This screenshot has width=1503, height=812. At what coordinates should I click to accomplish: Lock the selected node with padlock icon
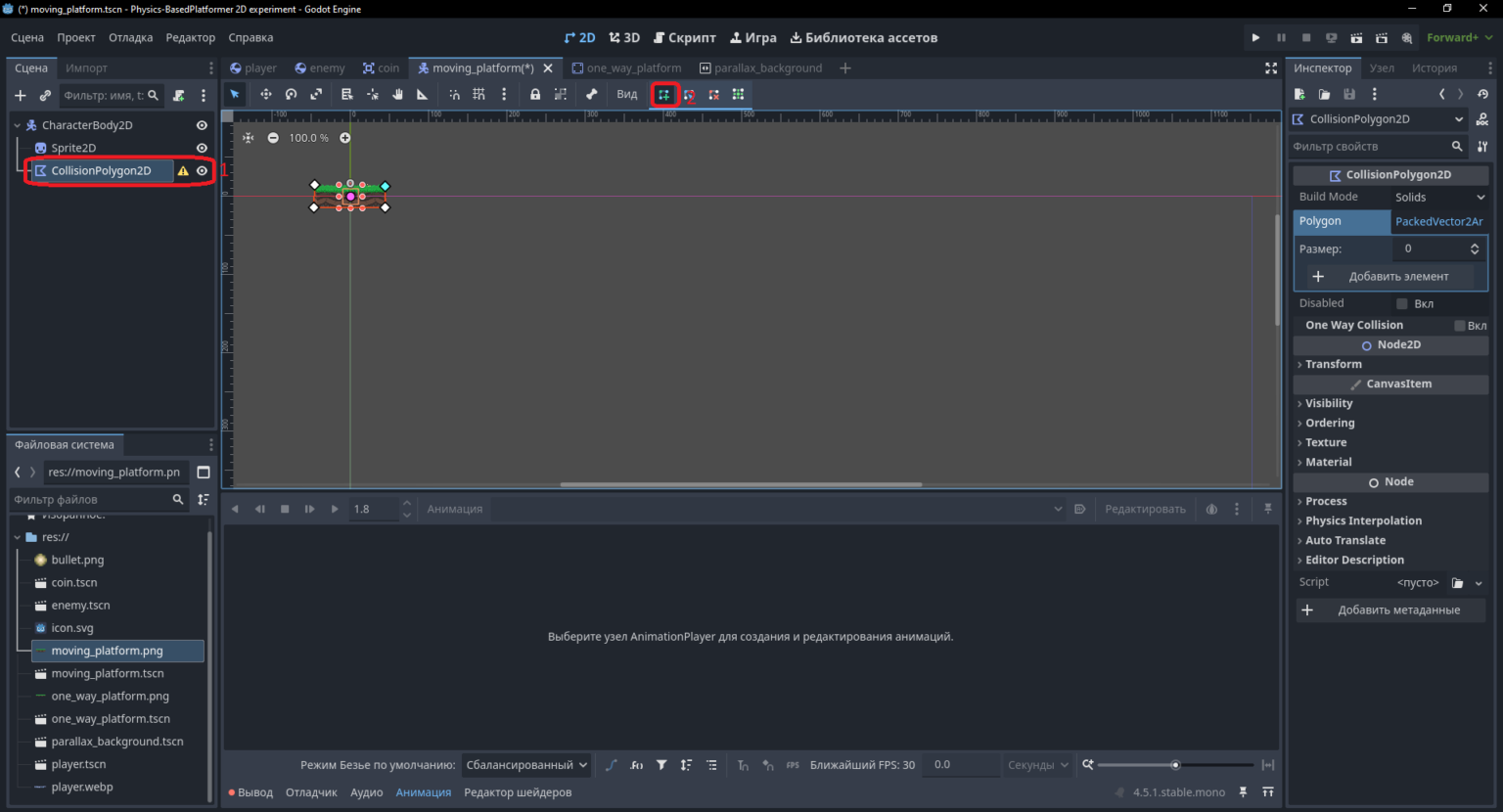(535, 95)
